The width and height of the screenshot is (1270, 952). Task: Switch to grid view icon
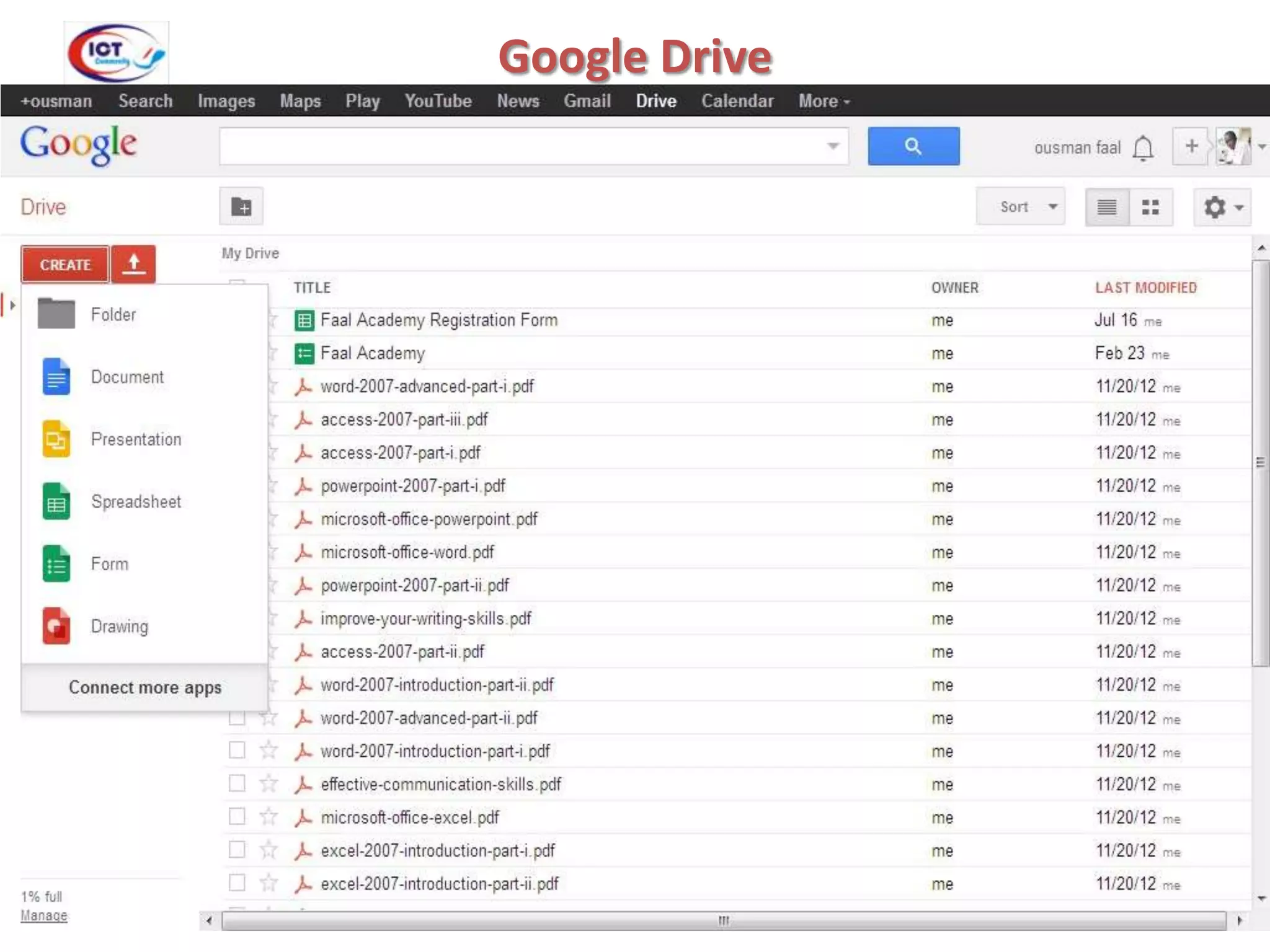click(1151, 207)
